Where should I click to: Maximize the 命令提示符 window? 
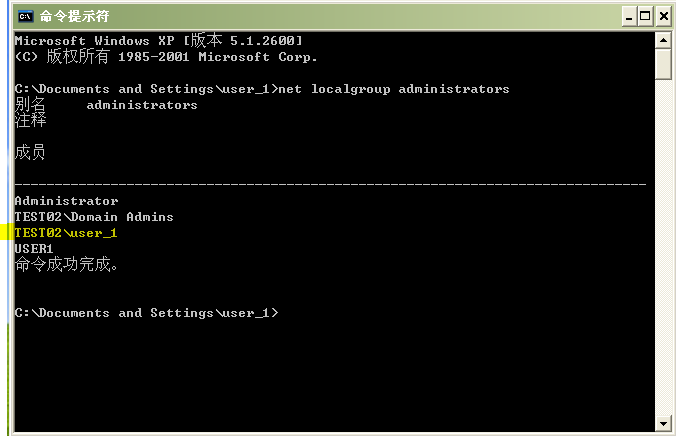click(645, 16)
